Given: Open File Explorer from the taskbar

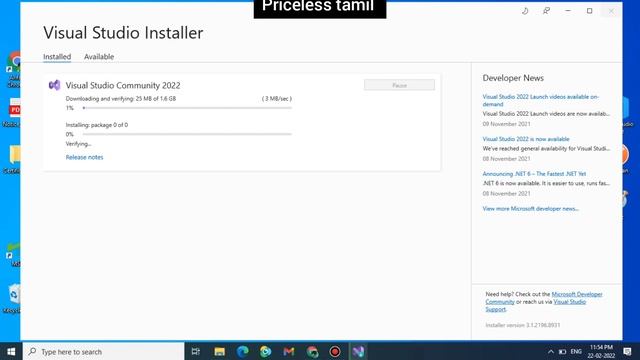Looking at the screenshot, I should [x=220, y=351].
